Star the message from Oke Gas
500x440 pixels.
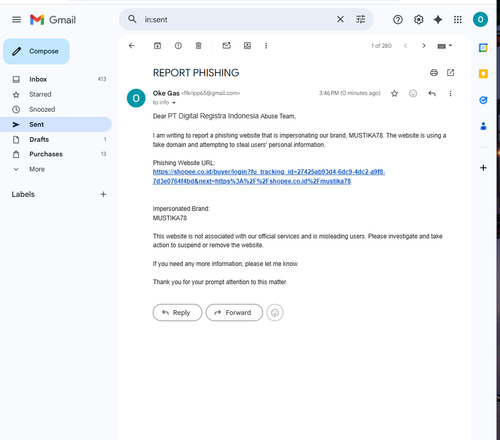pos(394,93)
